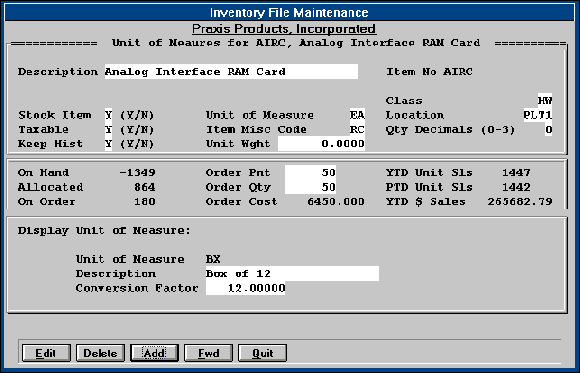Select the Add button
Screen dimensions: 580x373
154,353
